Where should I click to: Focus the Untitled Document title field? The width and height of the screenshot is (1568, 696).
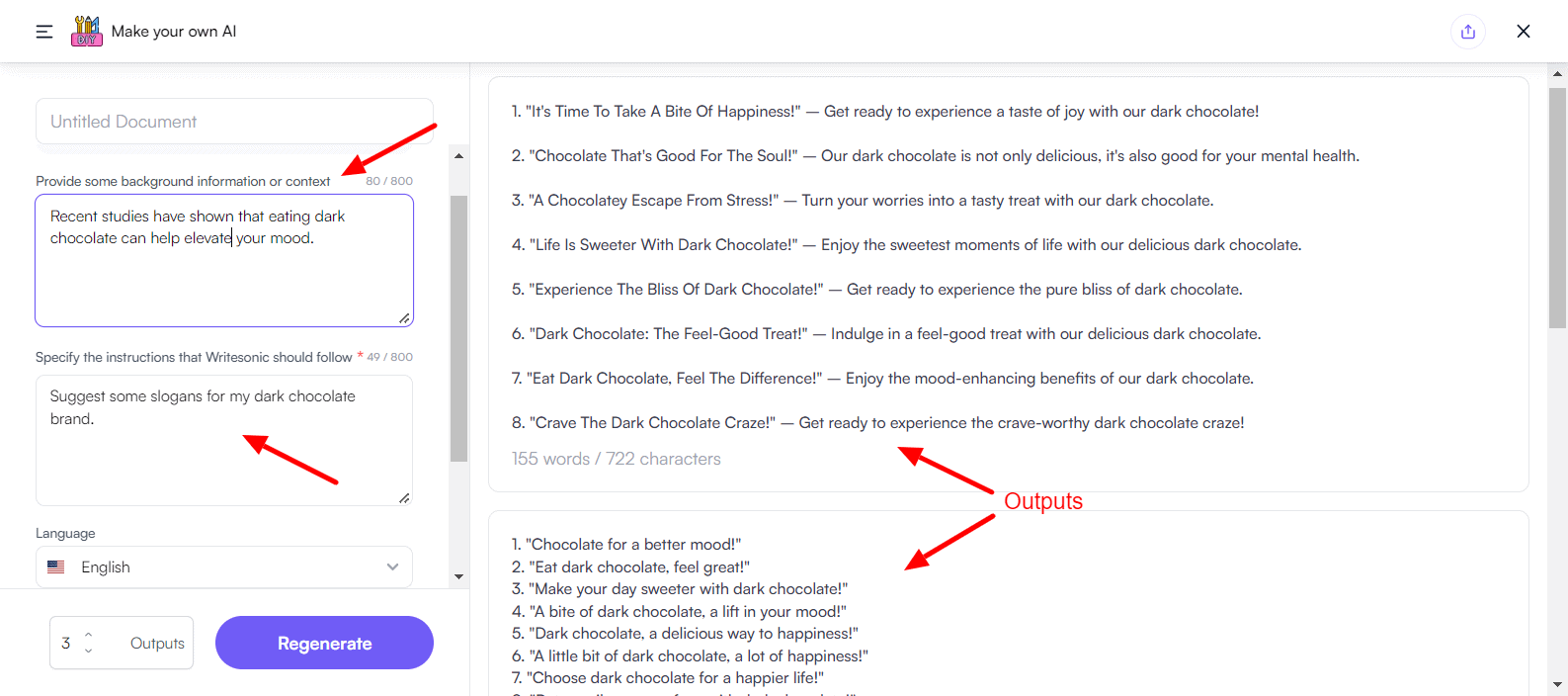(234, 122)
